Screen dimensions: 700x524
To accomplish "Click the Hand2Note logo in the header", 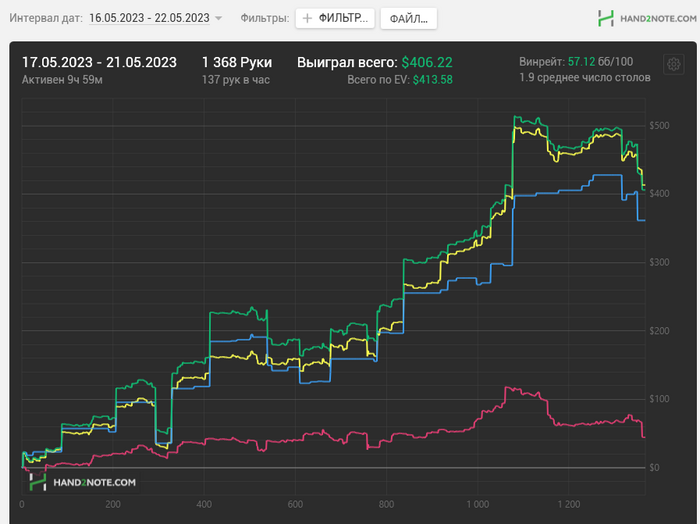I will (647, 18).
